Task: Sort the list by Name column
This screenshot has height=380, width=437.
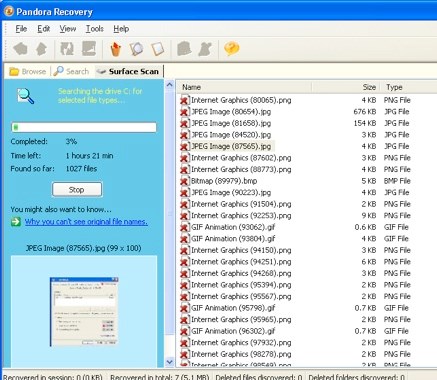Action: click(x=244, y=87)
